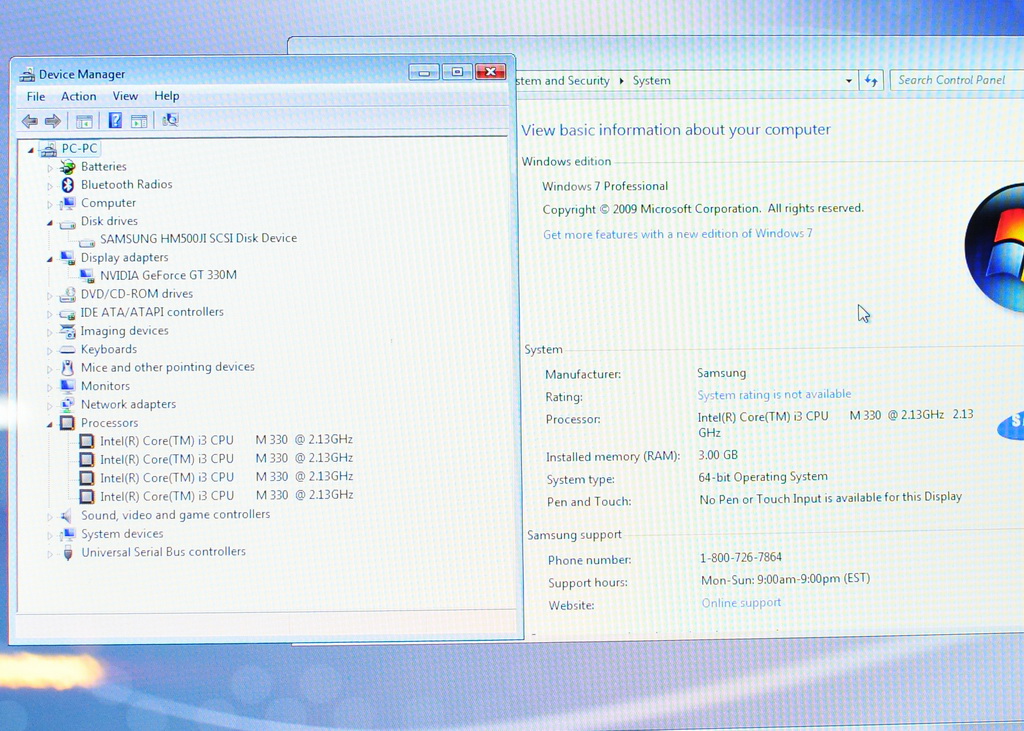
Task: Click the NVIDIA GeForce GT 330M adapter icon
Action: click(87, 276)
